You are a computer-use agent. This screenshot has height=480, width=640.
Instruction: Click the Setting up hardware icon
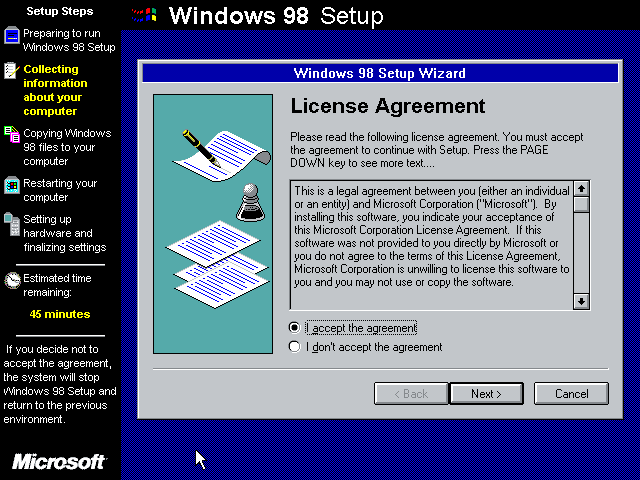pyautogui.click(x=12, y=224)
